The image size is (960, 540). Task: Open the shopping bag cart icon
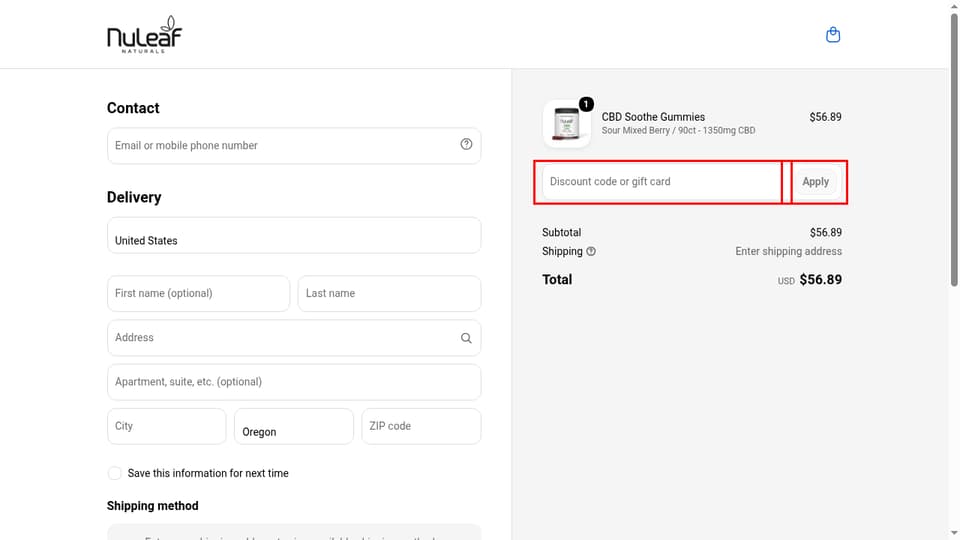pyautogui.click(x=833, y=35)
